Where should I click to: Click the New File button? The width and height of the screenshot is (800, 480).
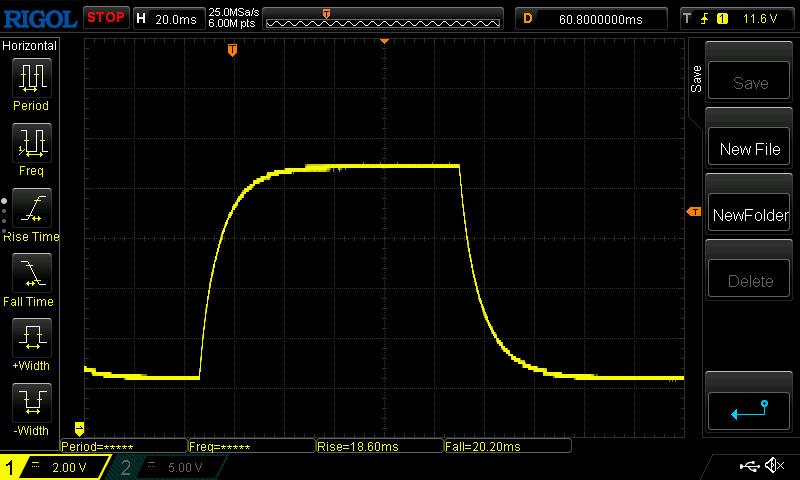(x=749, y=147)
